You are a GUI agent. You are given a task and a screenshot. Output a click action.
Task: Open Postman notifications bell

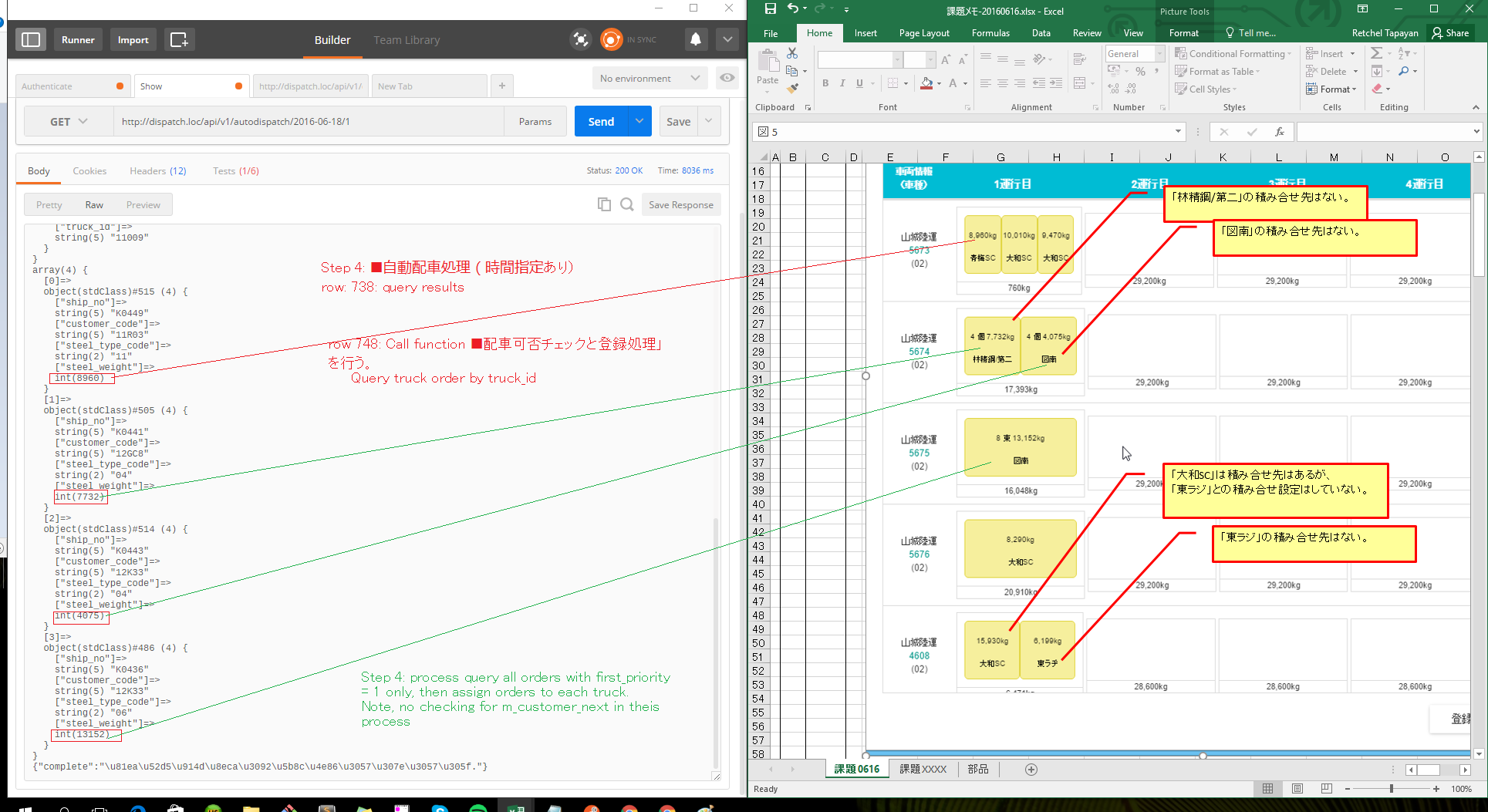pyautogui.click(x=696, y=39)
